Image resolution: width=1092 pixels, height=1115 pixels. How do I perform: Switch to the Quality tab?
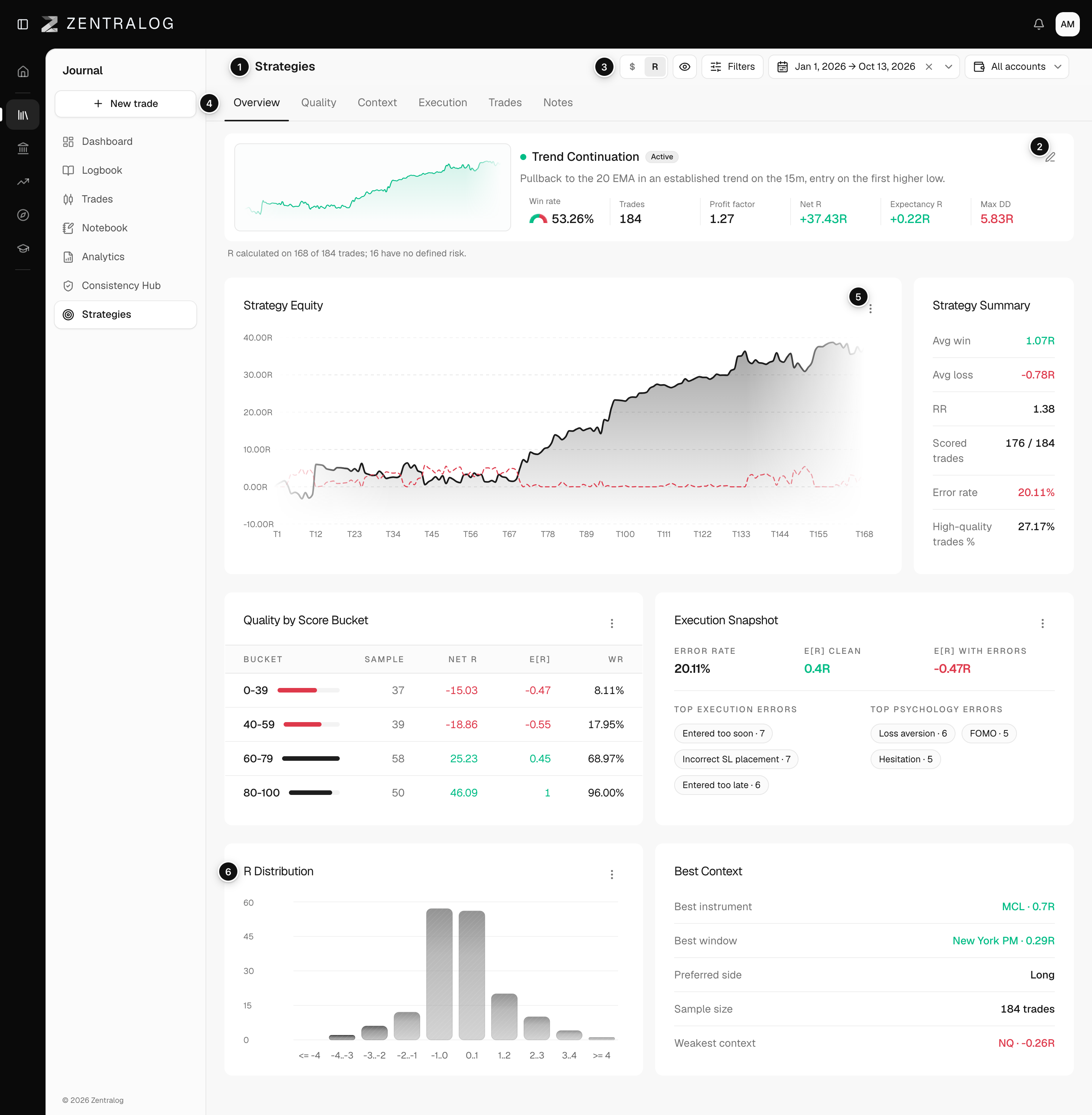coord(318,103)
